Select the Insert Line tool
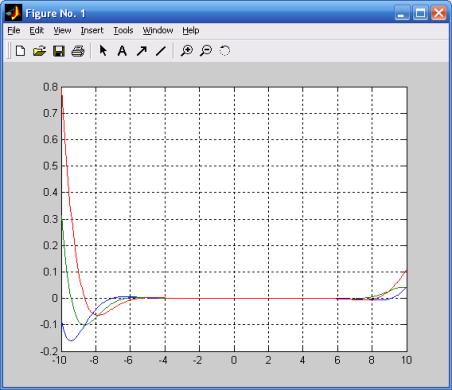 [x=161, y=51]
